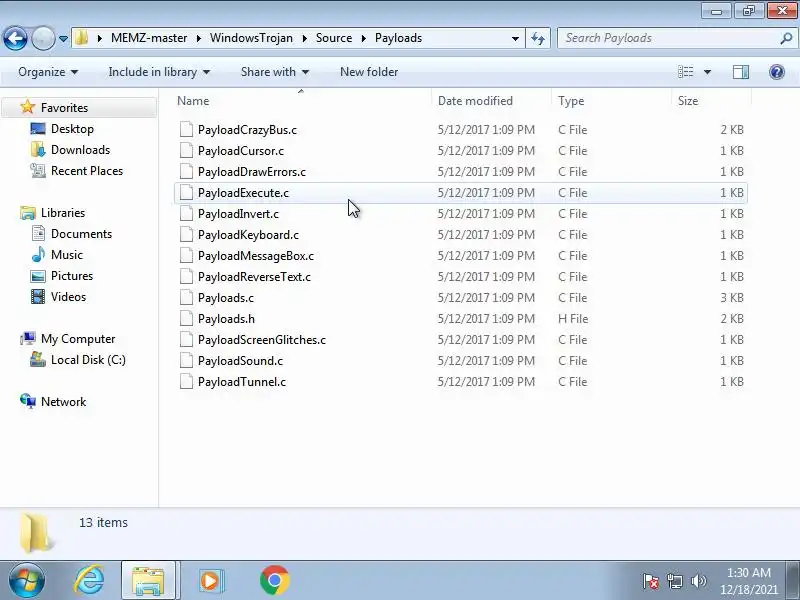Go back with the Back arrow button
This screenshot has height=600, width=800.
click(x=15, y=38)
